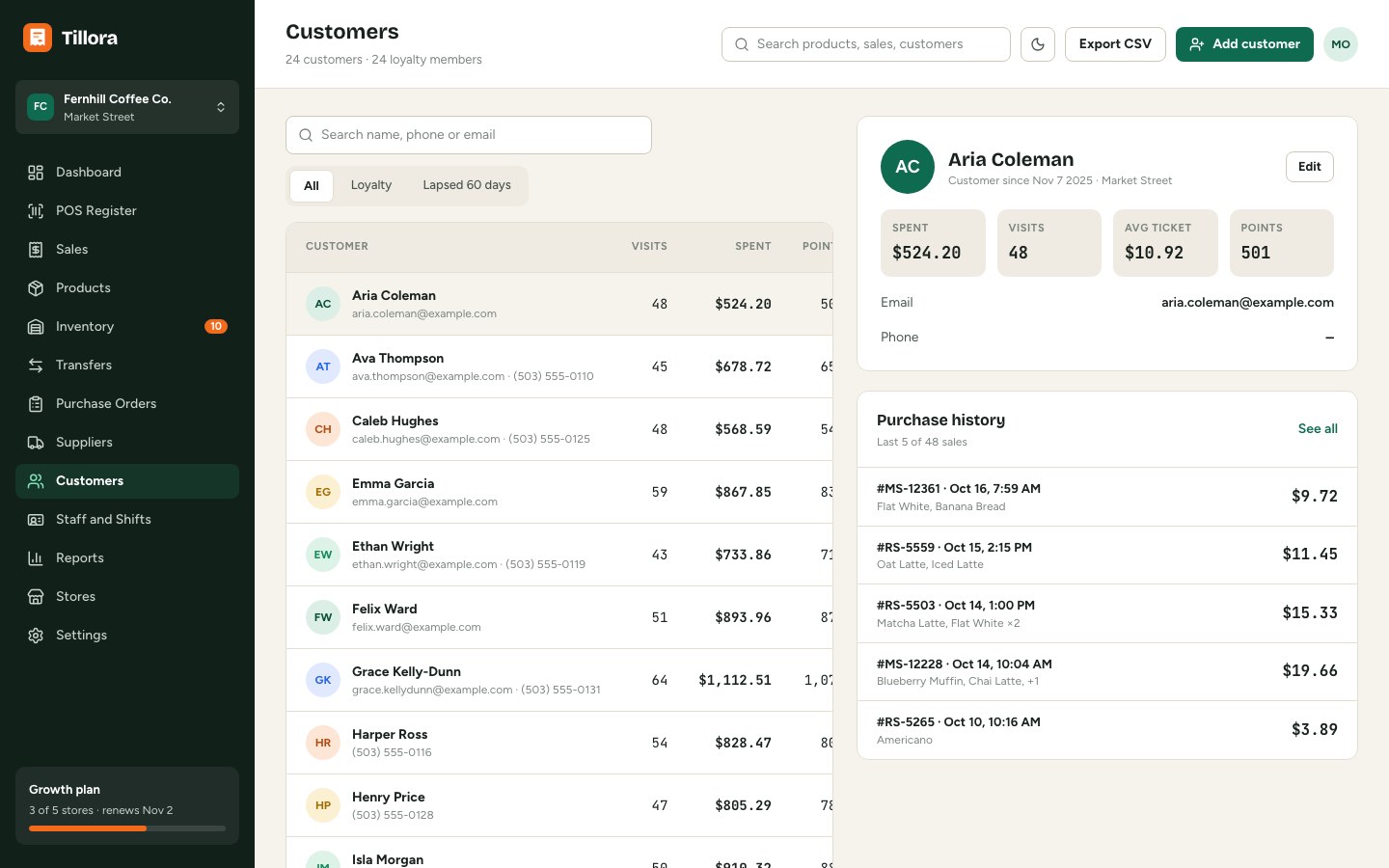Click Edit on Aria Coleman's profile
1389x868 pixels.
[1310, 167]
